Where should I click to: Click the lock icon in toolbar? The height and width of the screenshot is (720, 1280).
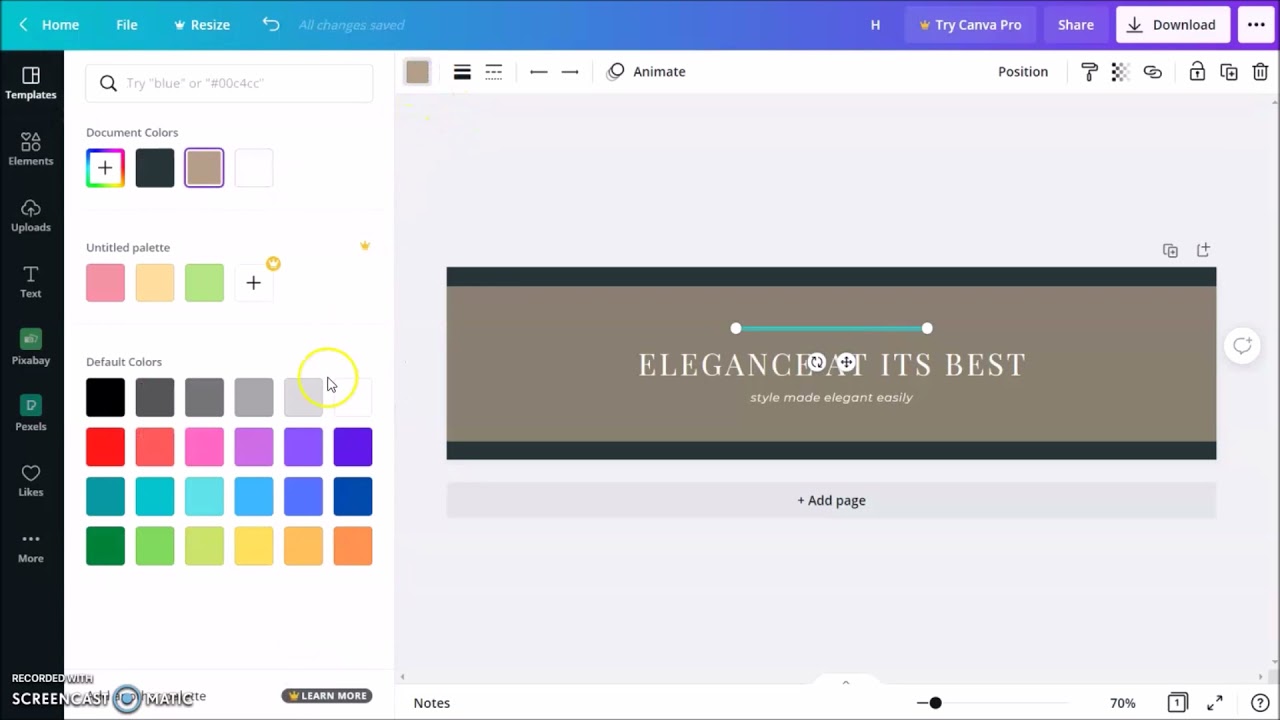1197,71
